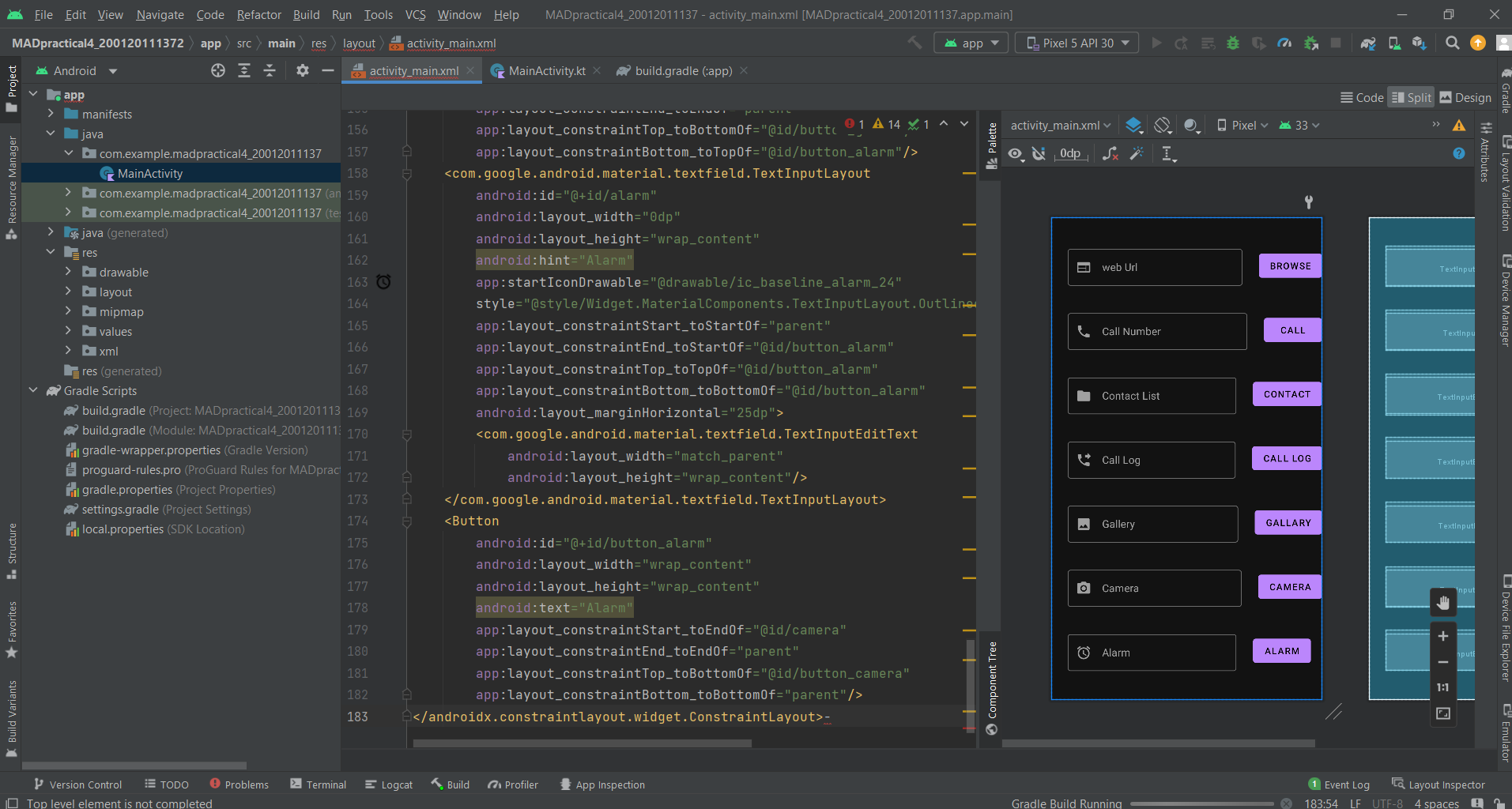
Task: Click the Clear All Constraints icon
Action: (x=1110, y=154)
